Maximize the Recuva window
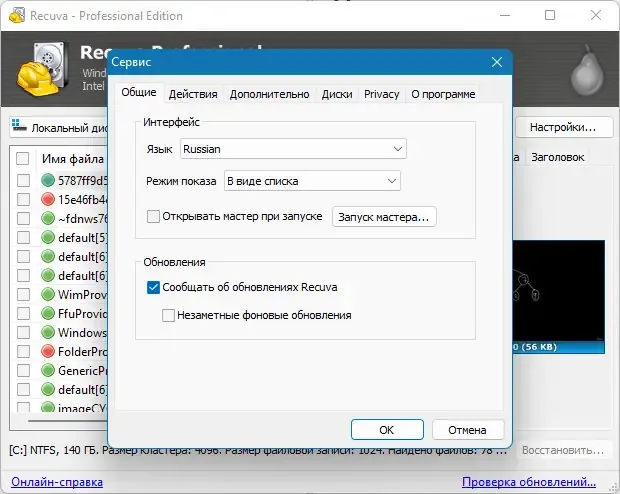620x494 pixels. pos(550,15)
